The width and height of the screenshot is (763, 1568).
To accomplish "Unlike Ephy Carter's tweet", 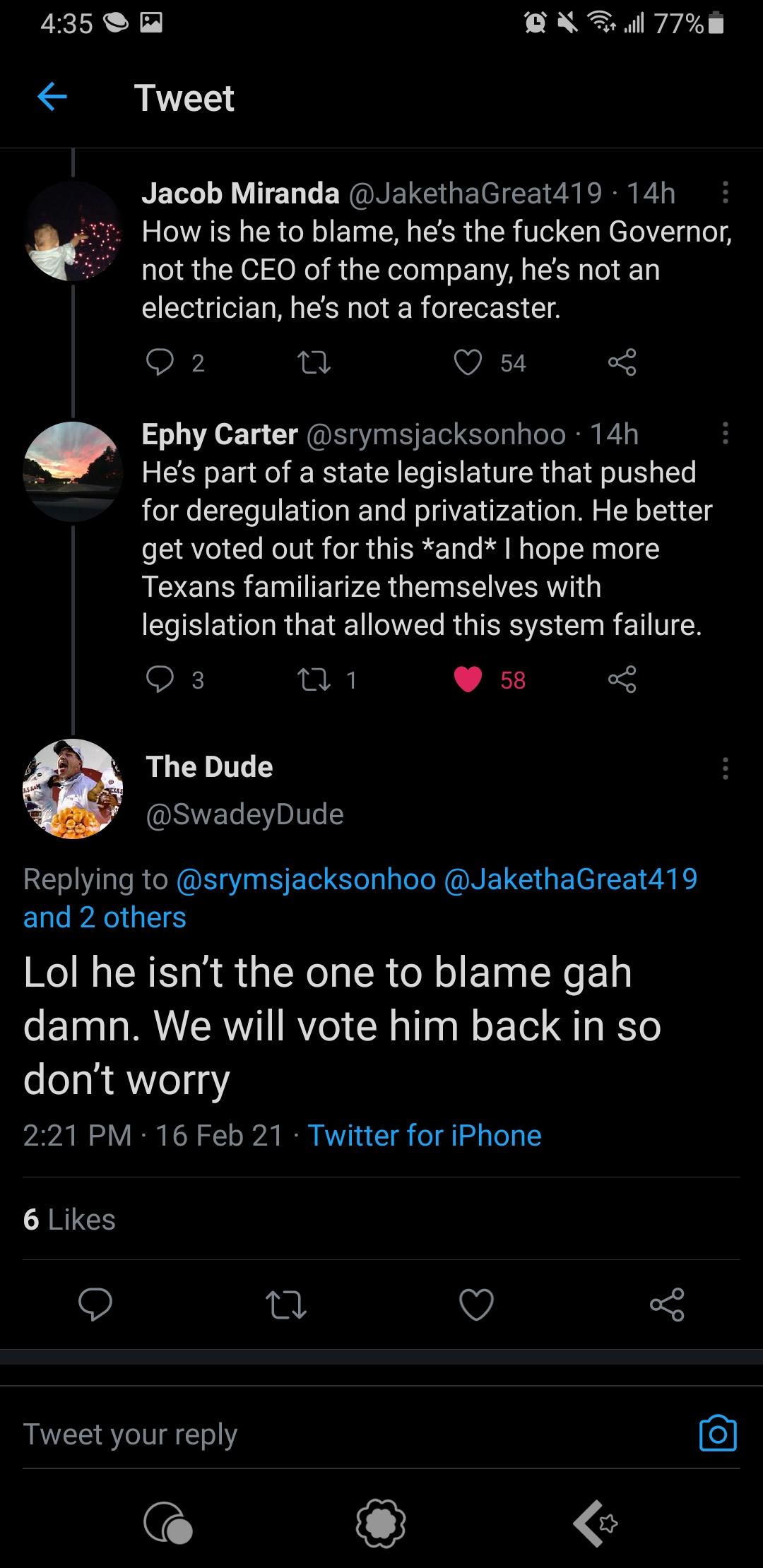I will pyautogui.click(x=468, y=679).
